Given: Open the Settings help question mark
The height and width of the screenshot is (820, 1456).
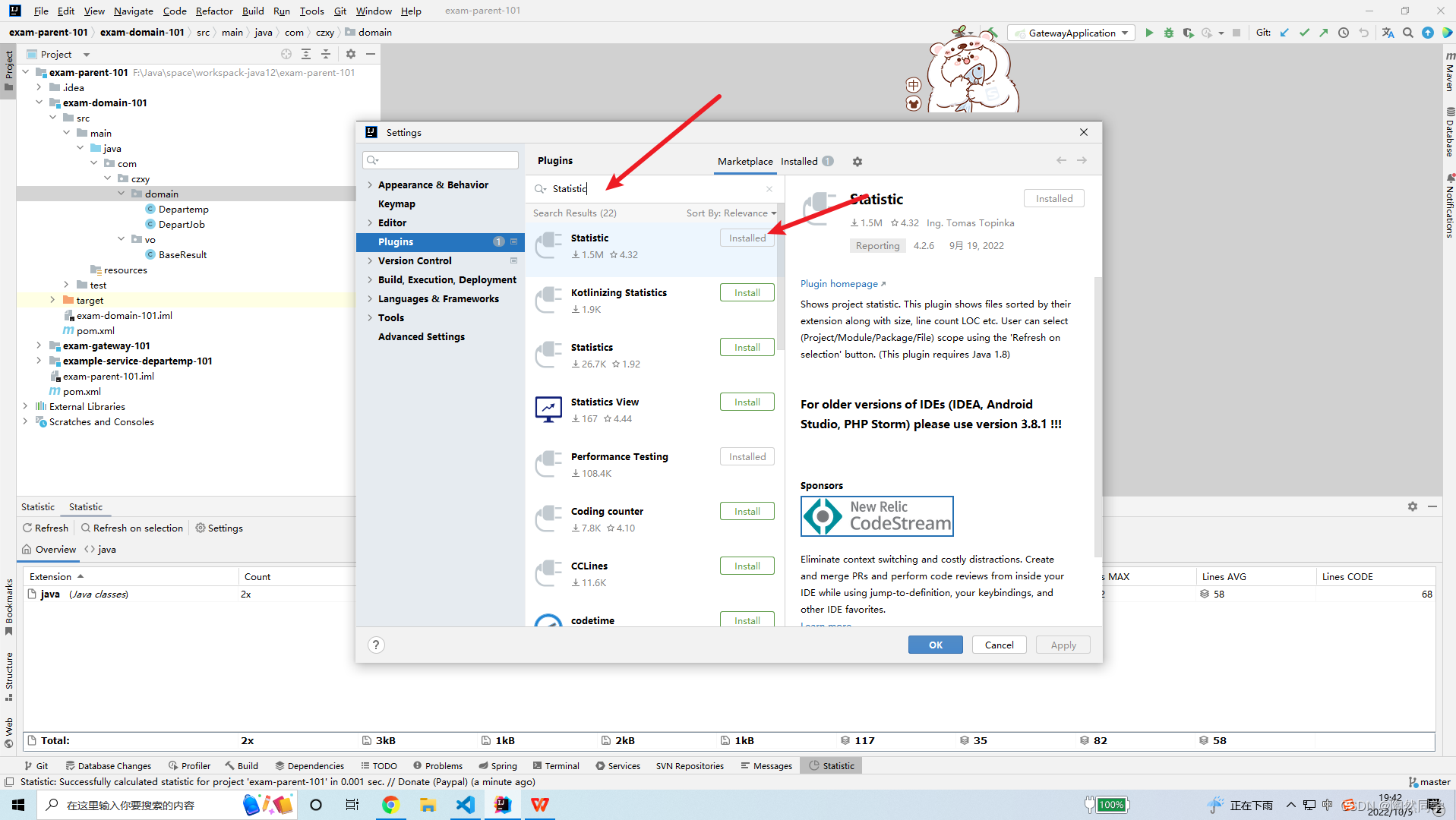Looking at the screenshot, I should coord(376,645).
